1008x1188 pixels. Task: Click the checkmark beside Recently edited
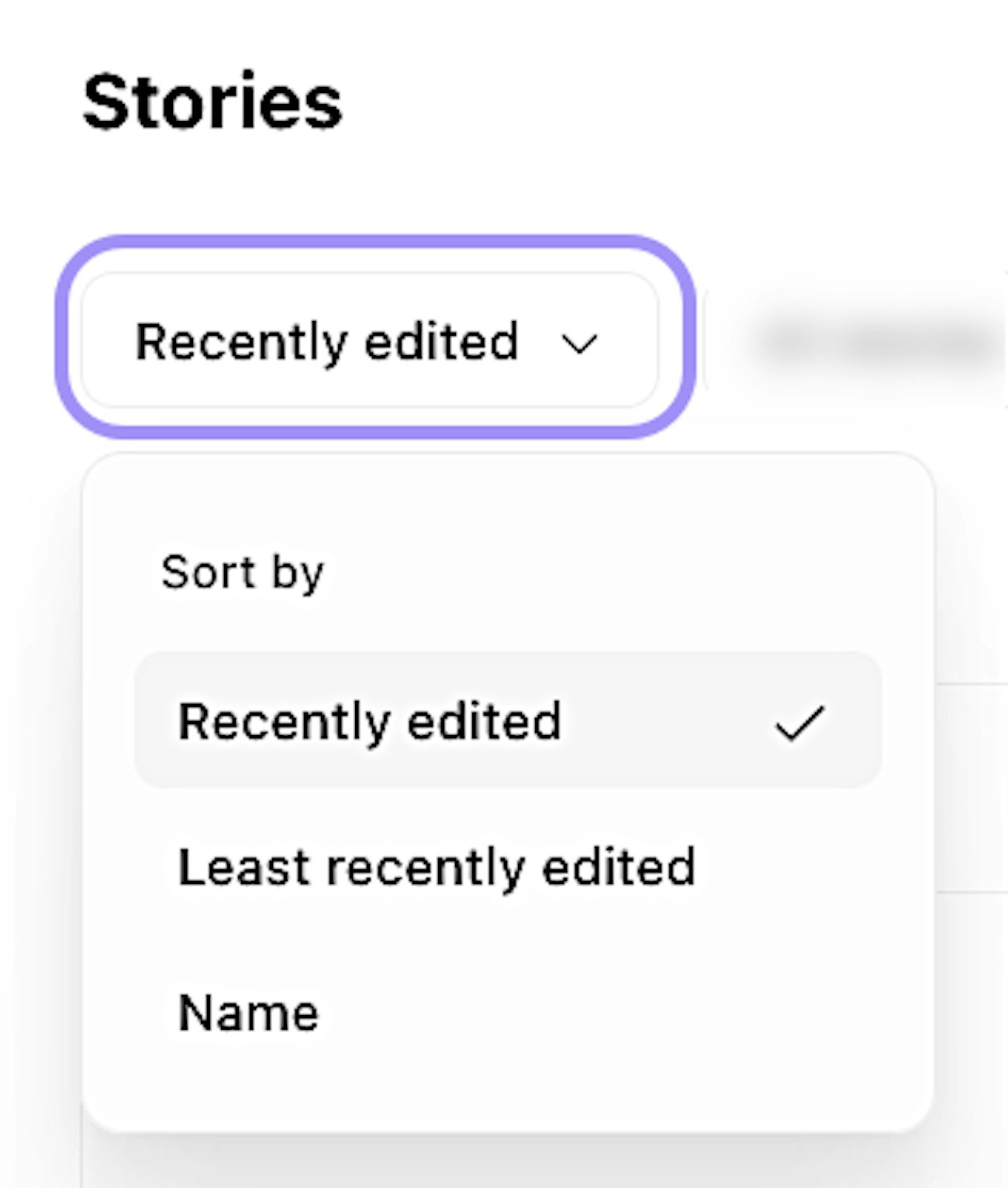(x=799, y=723)
